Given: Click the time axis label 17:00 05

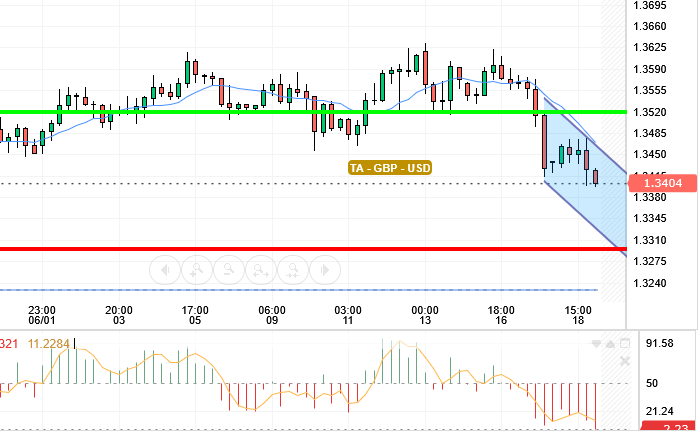Looking at the screenshot, I should click(x=195, y=315).
